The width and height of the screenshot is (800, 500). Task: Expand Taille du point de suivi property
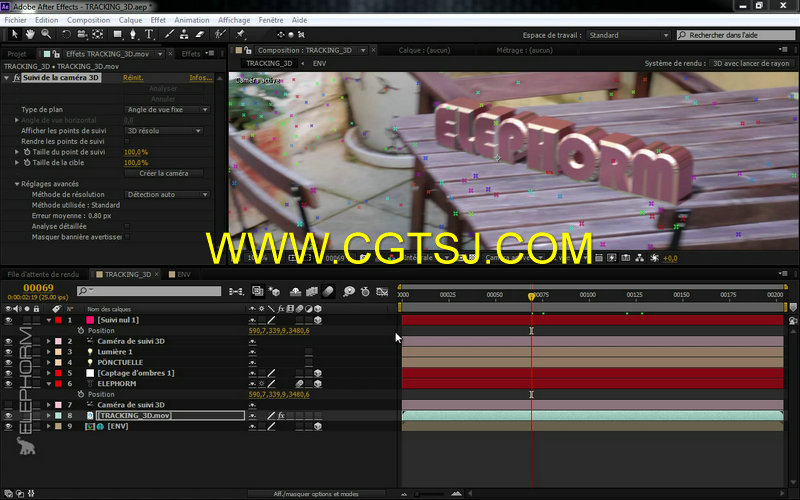(17, 152)
